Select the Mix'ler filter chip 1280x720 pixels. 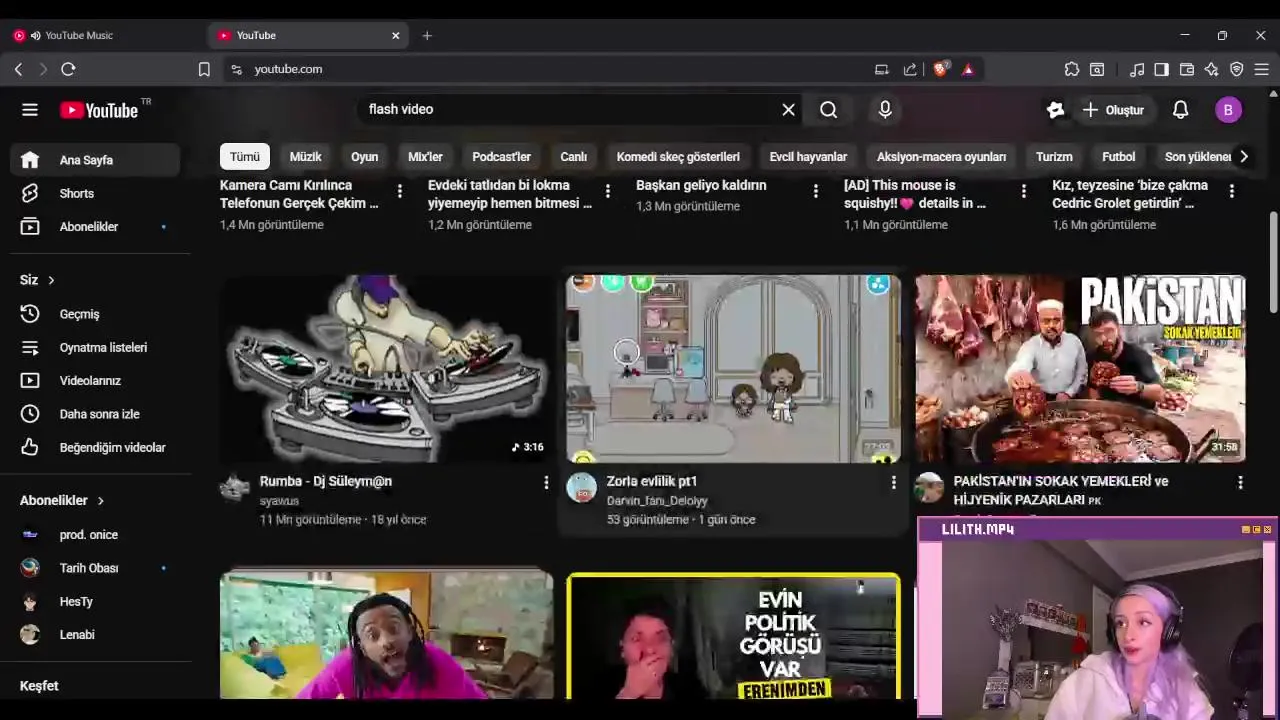425,156
